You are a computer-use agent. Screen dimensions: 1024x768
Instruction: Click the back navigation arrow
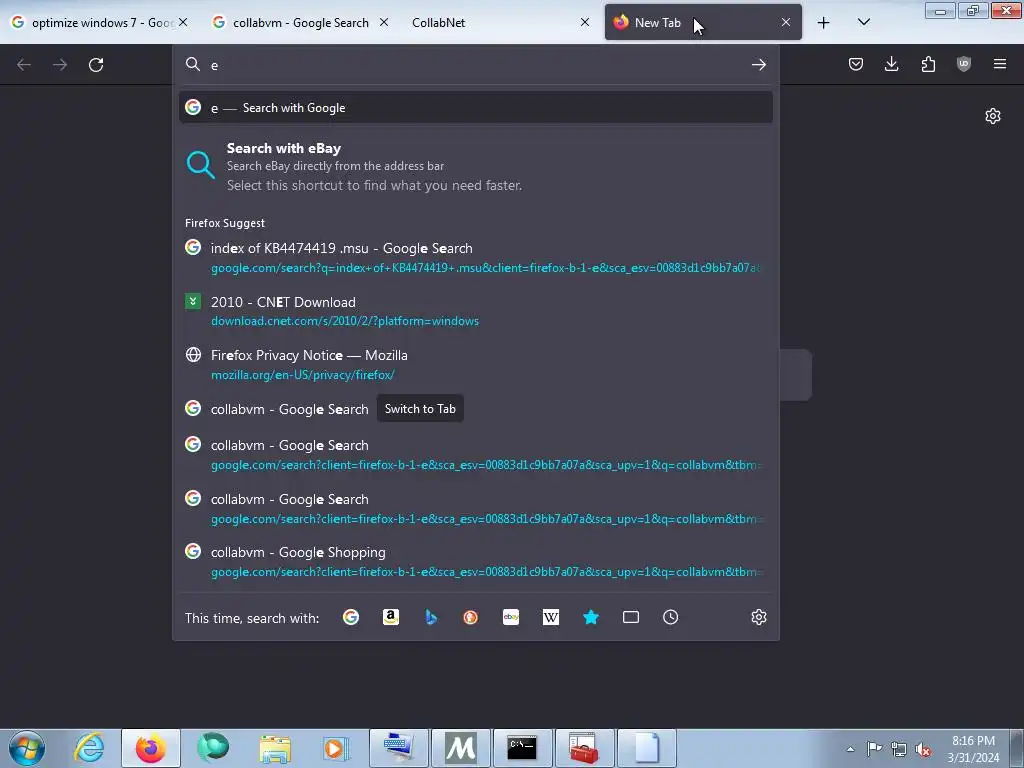[24, 65]
